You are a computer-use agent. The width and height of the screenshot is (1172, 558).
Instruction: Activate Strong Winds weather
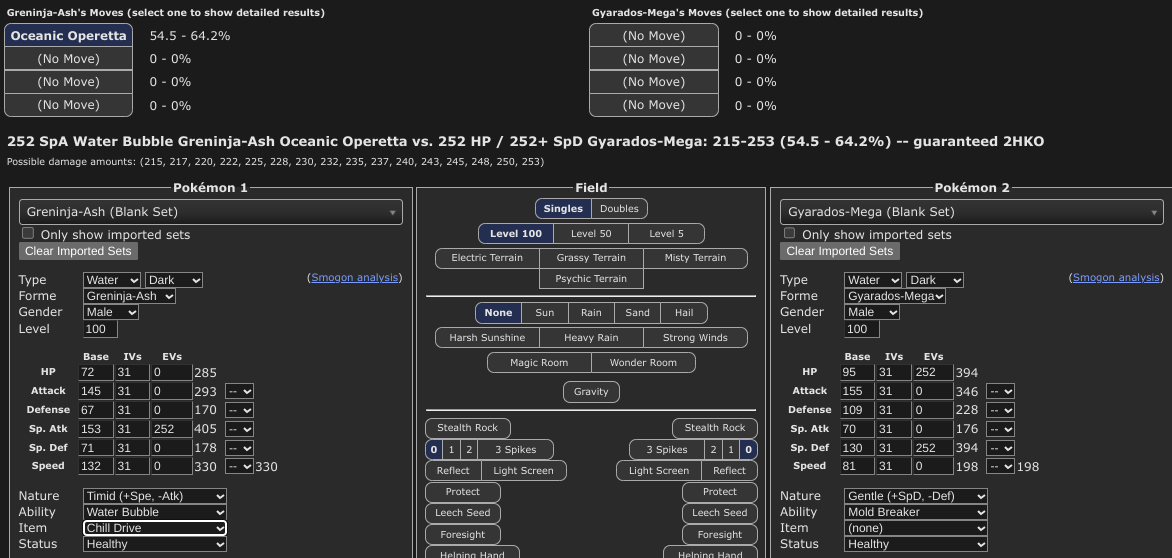click(695, 338)
